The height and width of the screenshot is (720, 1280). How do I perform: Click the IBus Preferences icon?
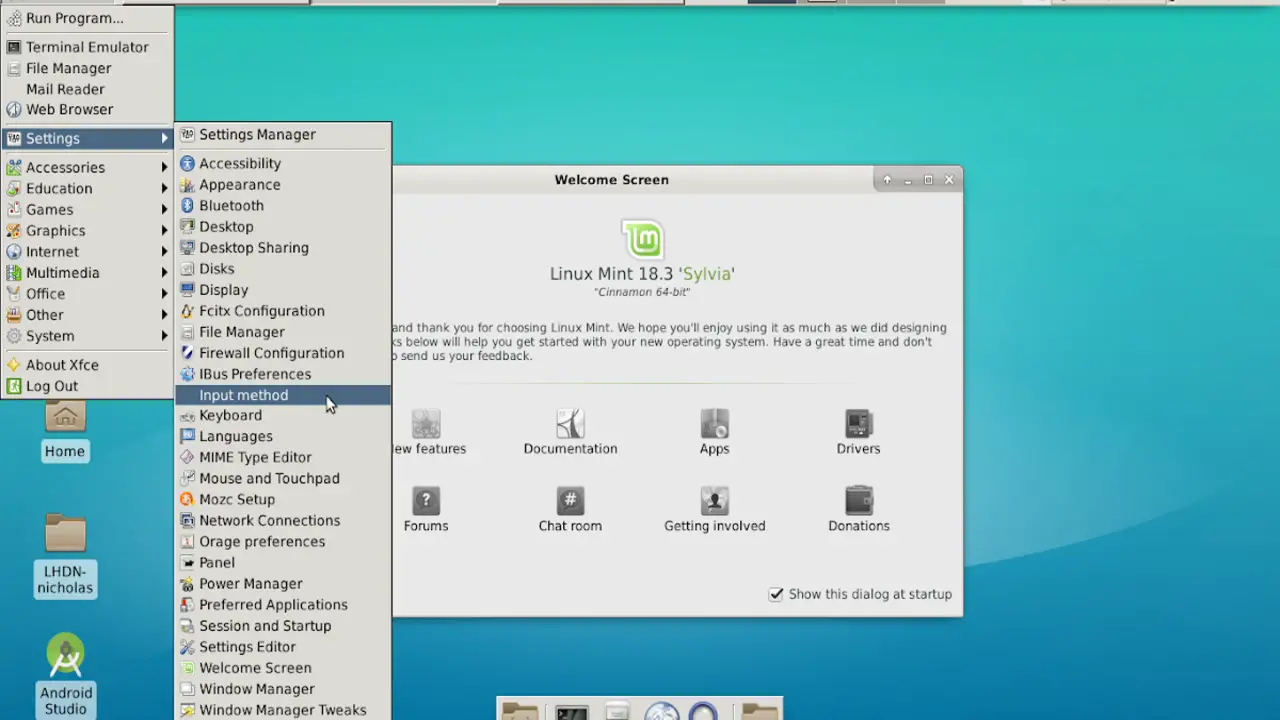coord(187,373)
